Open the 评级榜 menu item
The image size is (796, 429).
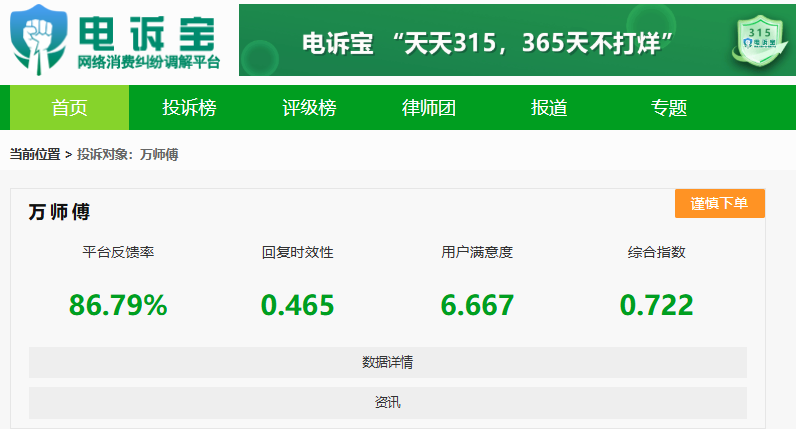point(309,108)
